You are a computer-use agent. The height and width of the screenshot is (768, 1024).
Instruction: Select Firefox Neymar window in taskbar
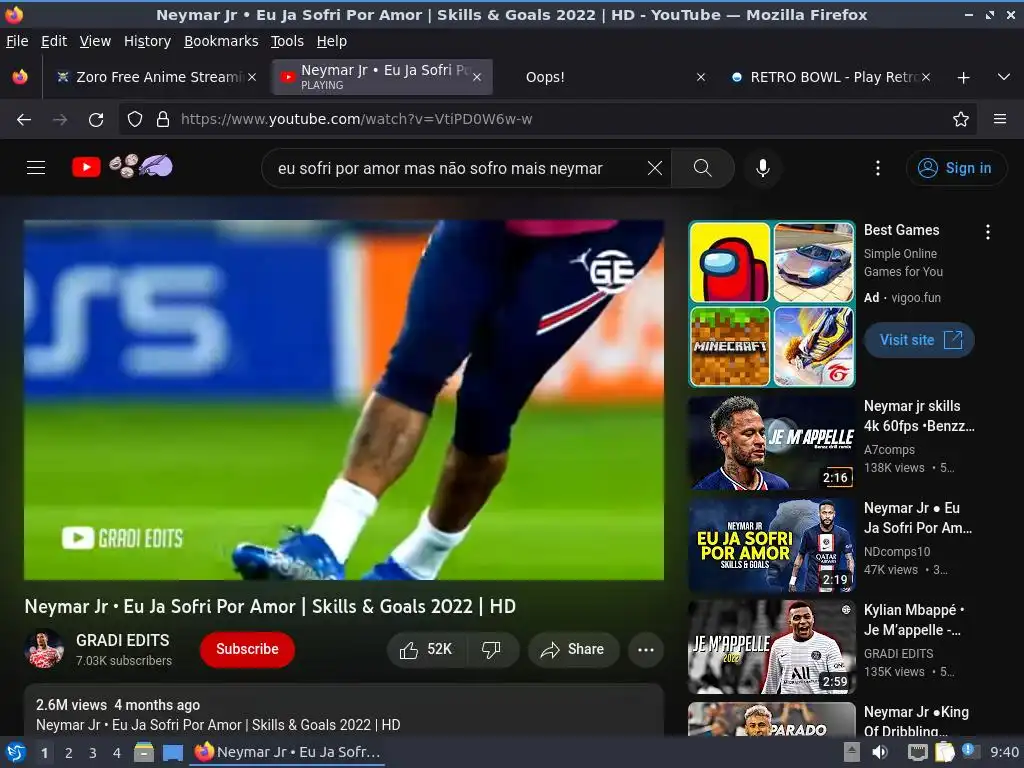click(x=287, y=752)
